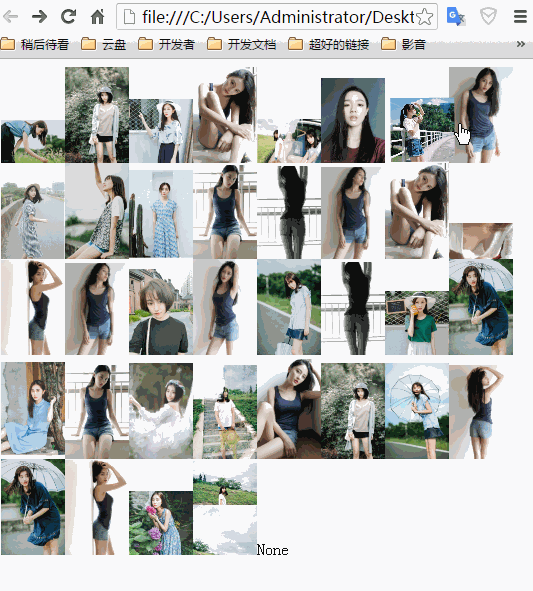Open the 开发者 bookmark folder
This screenshot has width=533, height=591.
click(166, 44)
